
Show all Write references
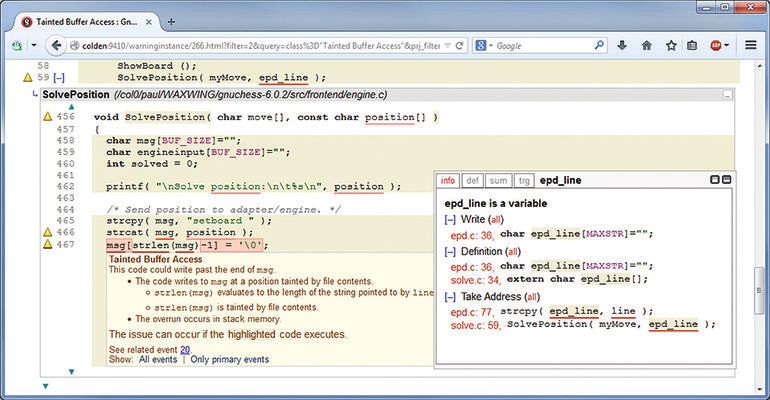[x=495, y=220]
